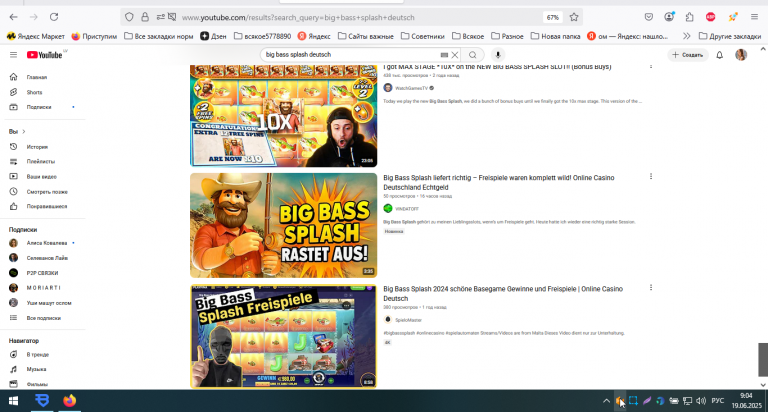
Task: Open video title Big Bass Splash liefert richtig
Action: [x=499, y=182]
